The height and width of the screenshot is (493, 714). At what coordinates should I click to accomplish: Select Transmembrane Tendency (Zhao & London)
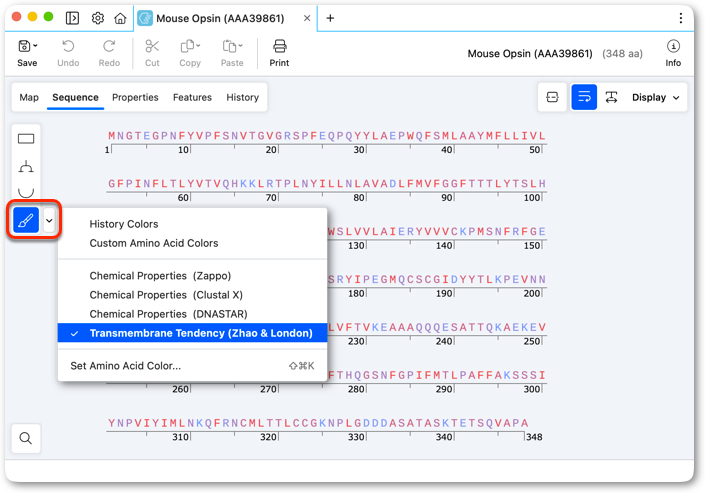[192, 333]
